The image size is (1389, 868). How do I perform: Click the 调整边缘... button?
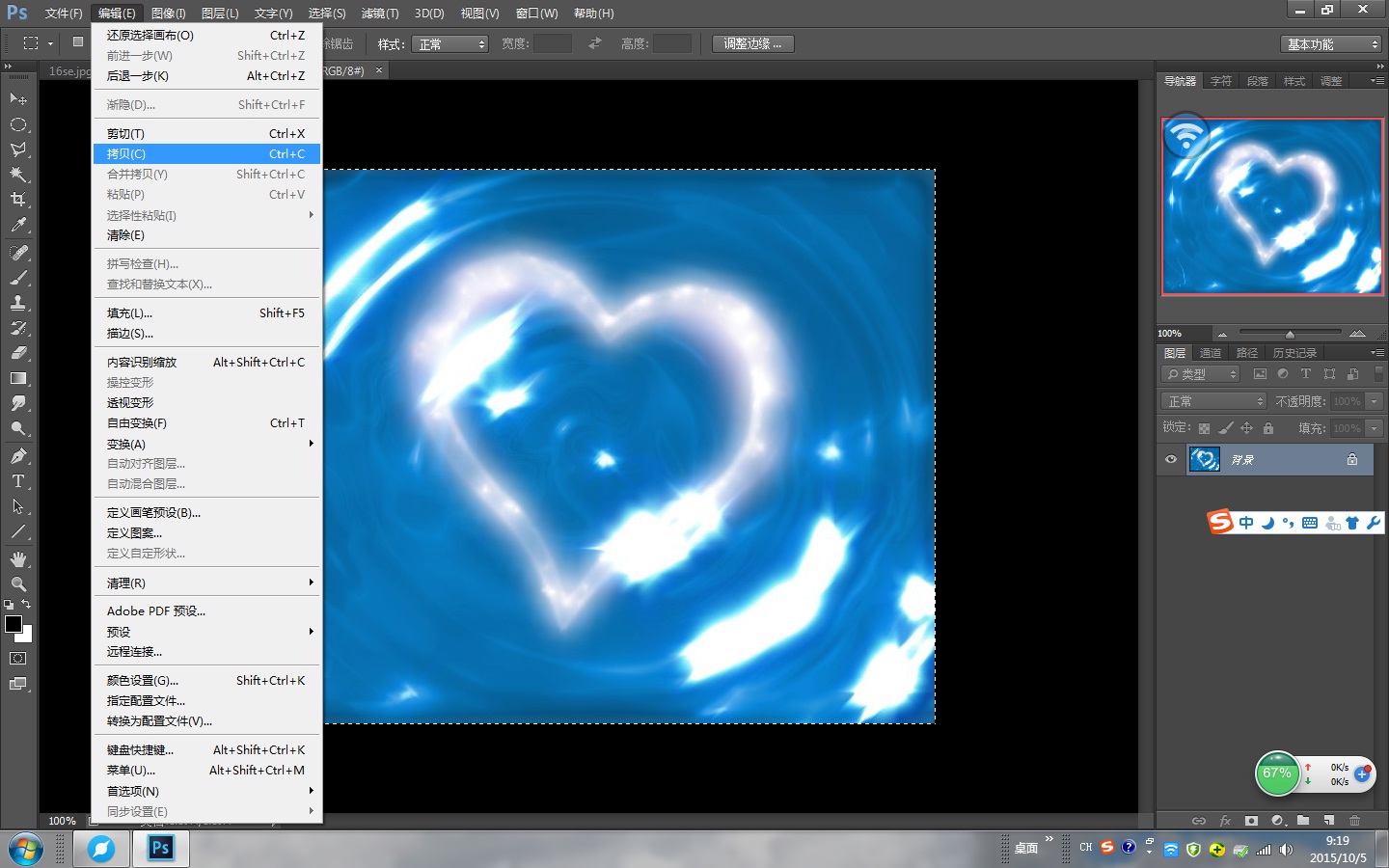click(753, 43)
